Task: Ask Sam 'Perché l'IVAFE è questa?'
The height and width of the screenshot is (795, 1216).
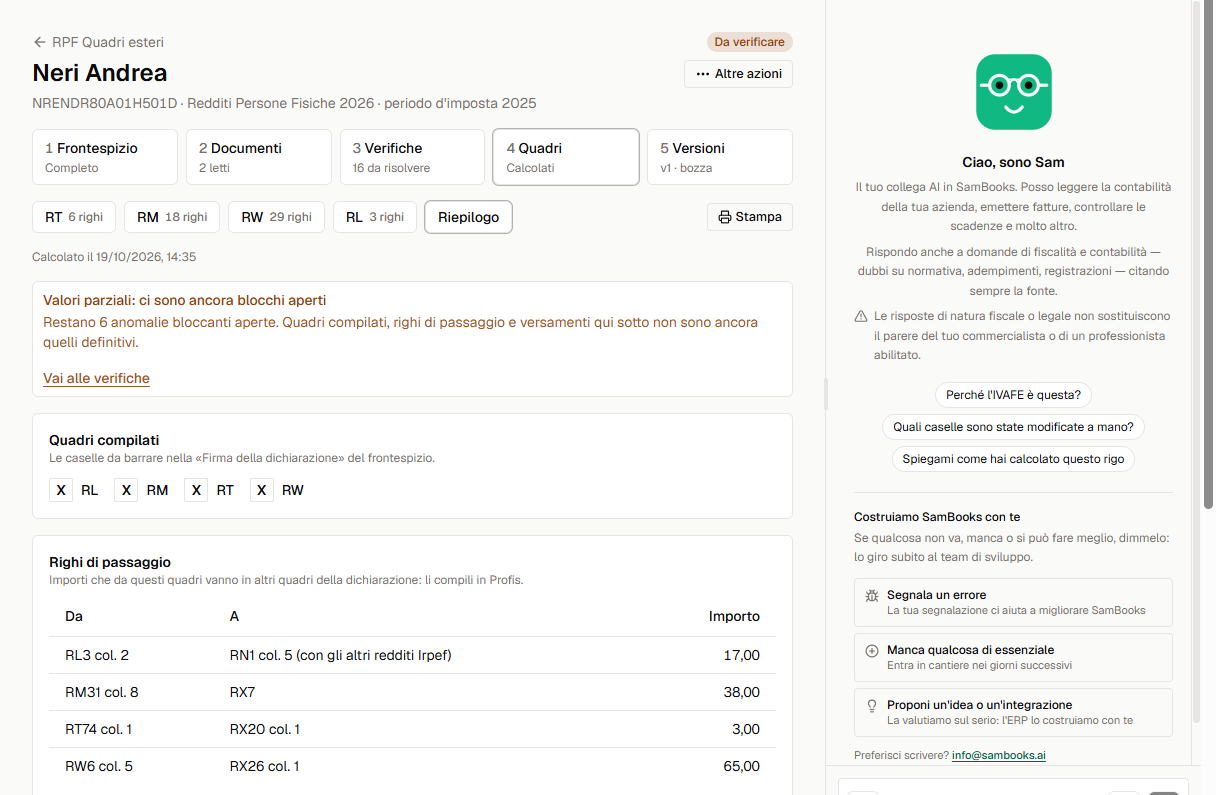Action: [x=1013, y=395]
